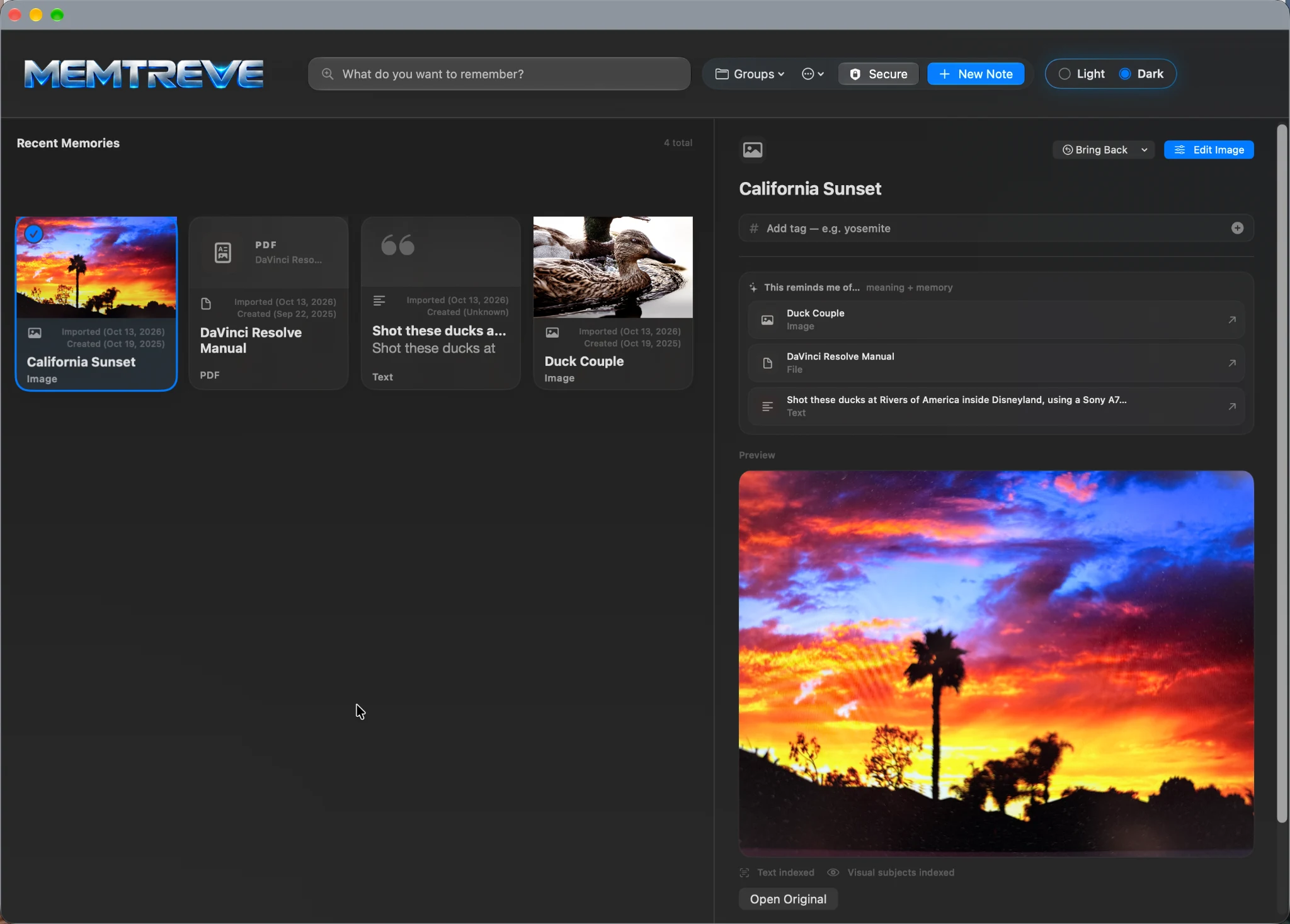Click the Edit Image button

(1209, 150)
